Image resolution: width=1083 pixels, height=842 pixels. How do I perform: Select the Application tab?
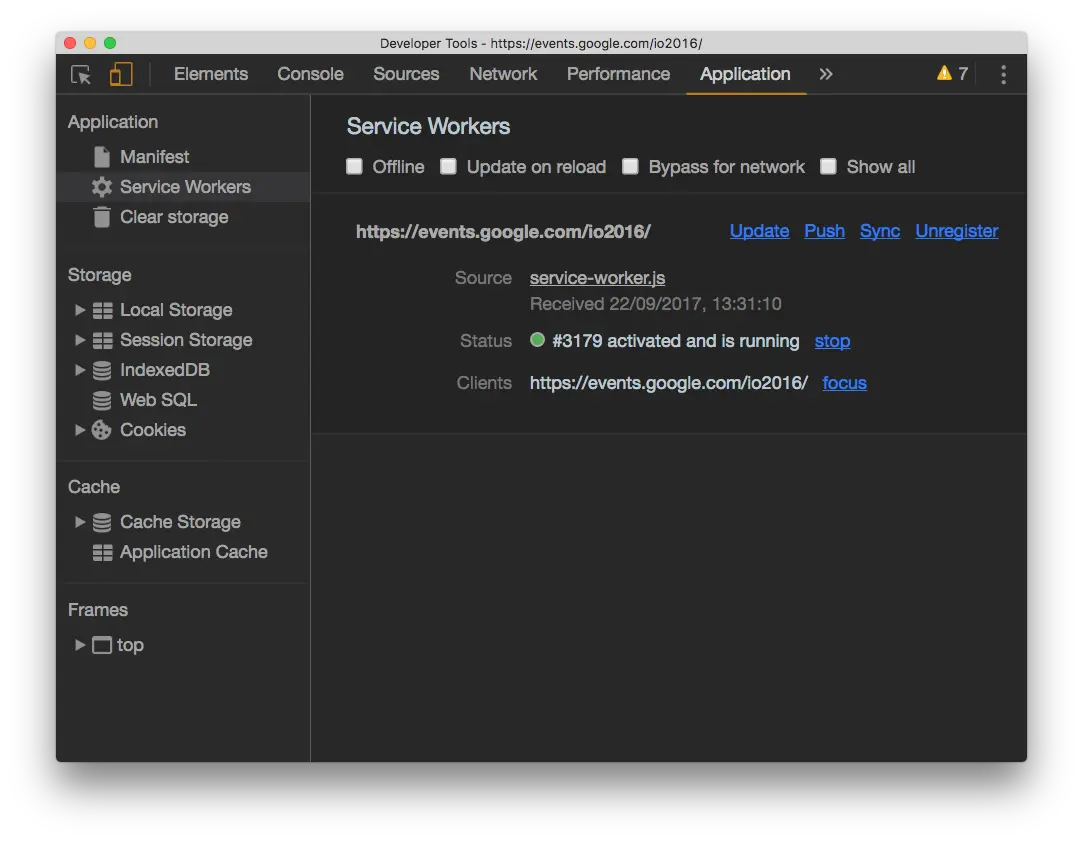(745, 74)
